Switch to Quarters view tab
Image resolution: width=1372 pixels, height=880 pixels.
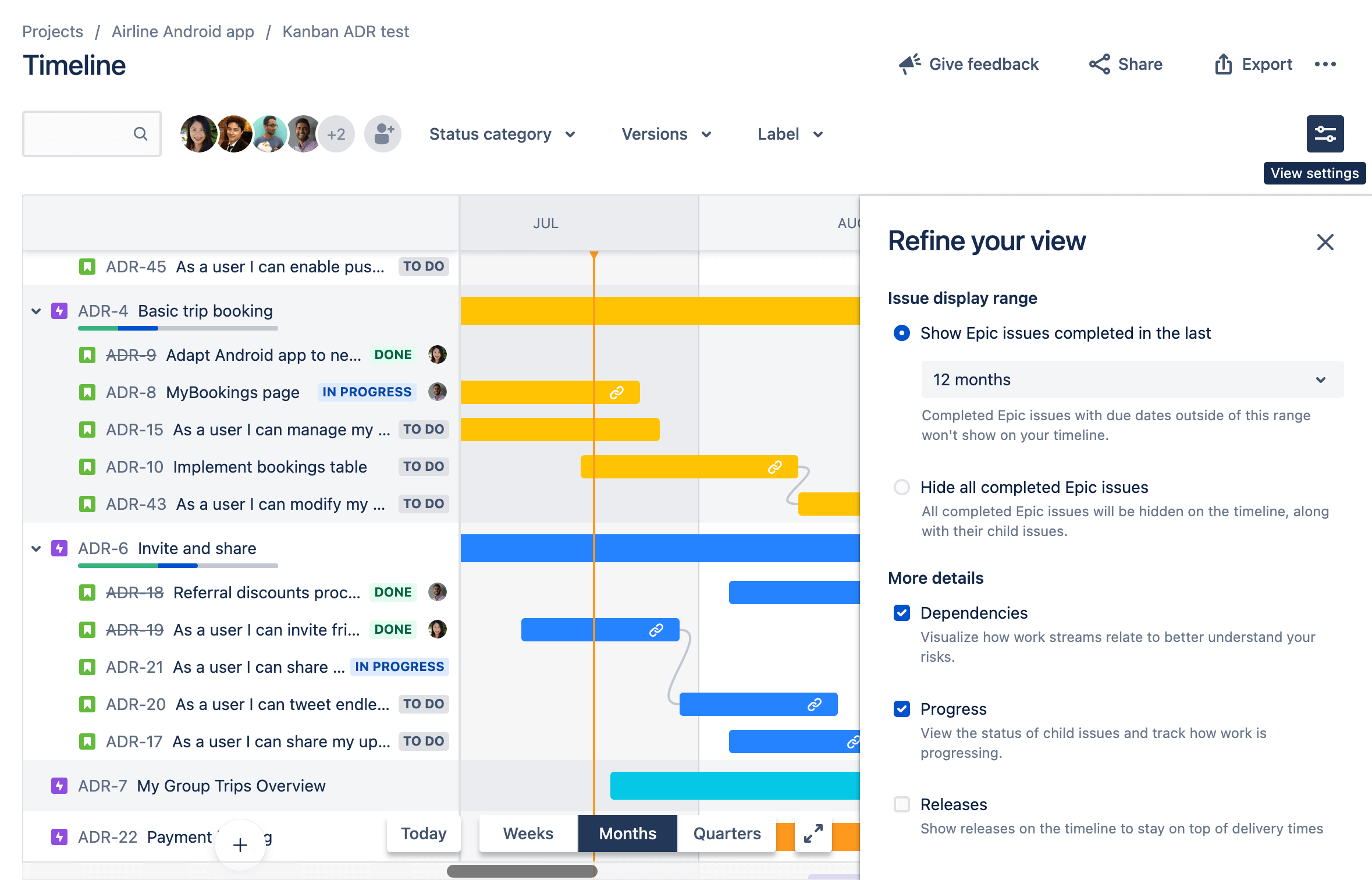point(728,833)
